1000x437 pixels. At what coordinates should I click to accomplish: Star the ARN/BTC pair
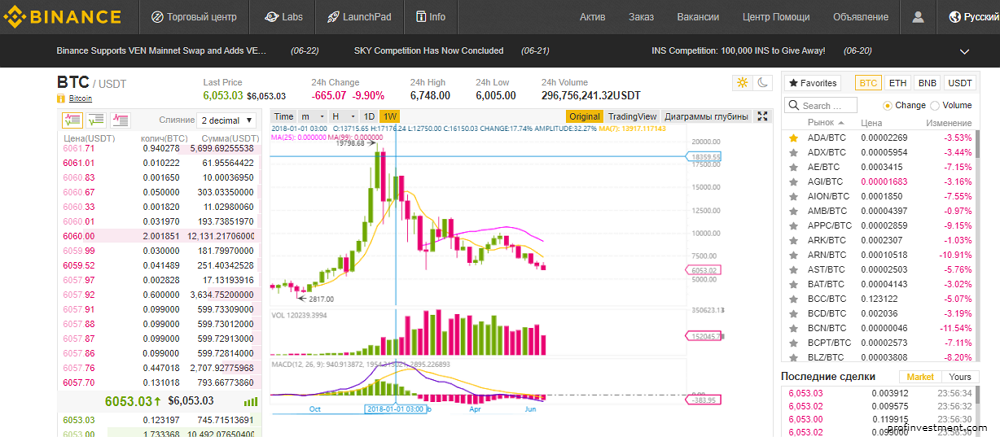(x=793, y=255)
